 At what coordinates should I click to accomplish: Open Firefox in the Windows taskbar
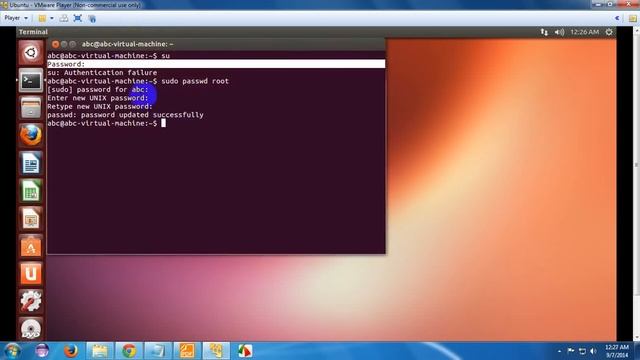pyautogui.click(x=71, y=351)
